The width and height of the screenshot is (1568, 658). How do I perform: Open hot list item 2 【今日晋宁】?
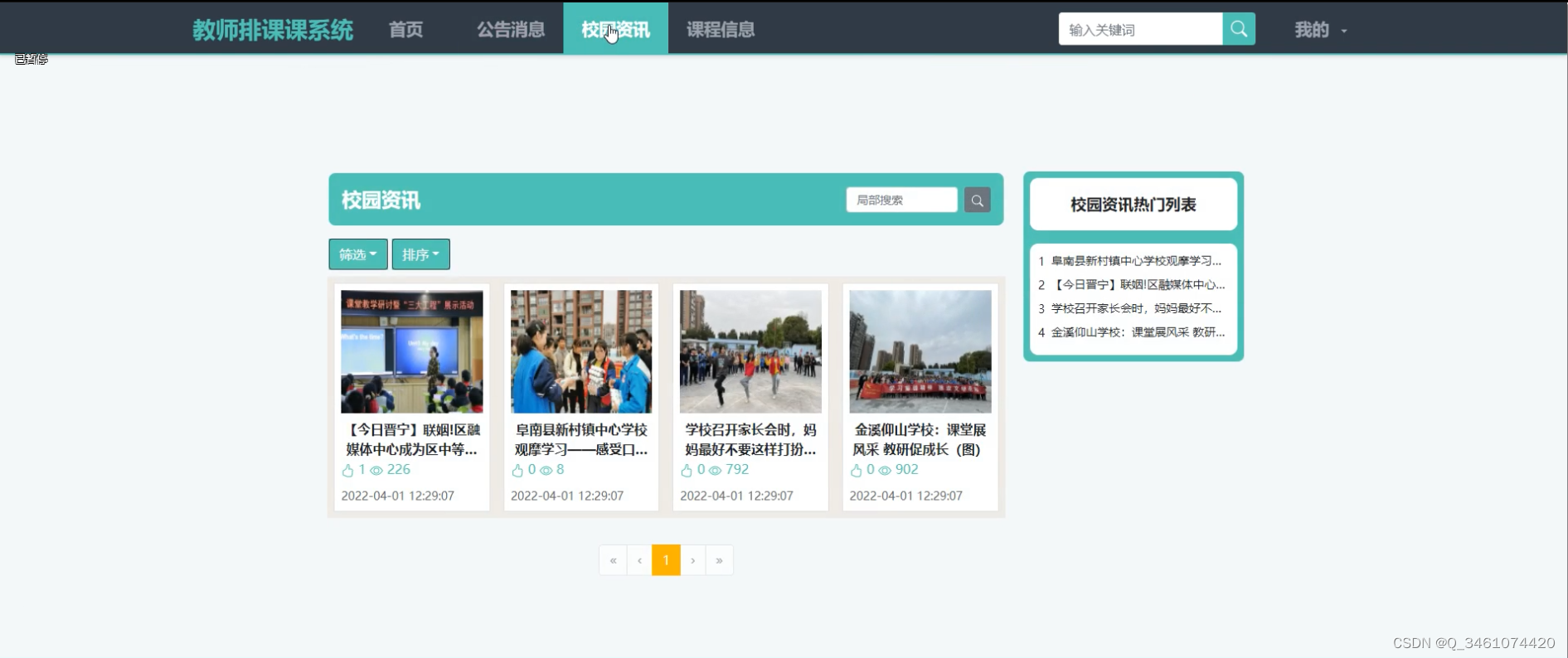(x=1131, y=284)
